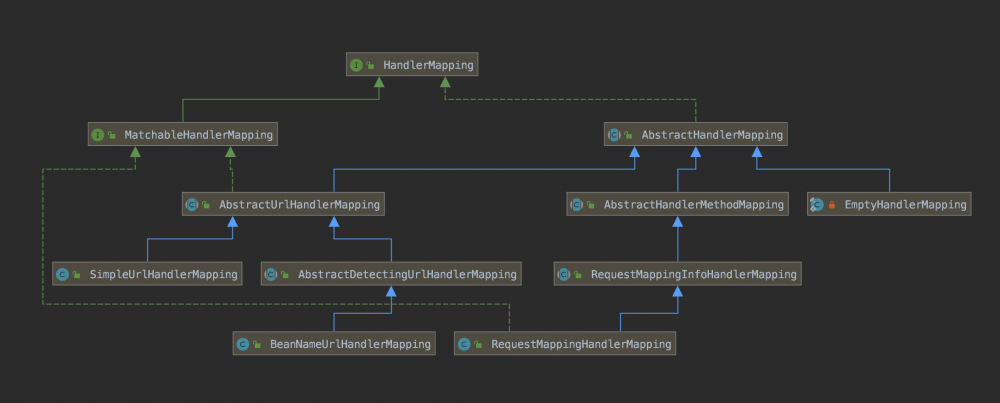The image size is (1000, 403).
Task: Select the AbstractHandlerMethodMapping node
Action: coord(693,204)
